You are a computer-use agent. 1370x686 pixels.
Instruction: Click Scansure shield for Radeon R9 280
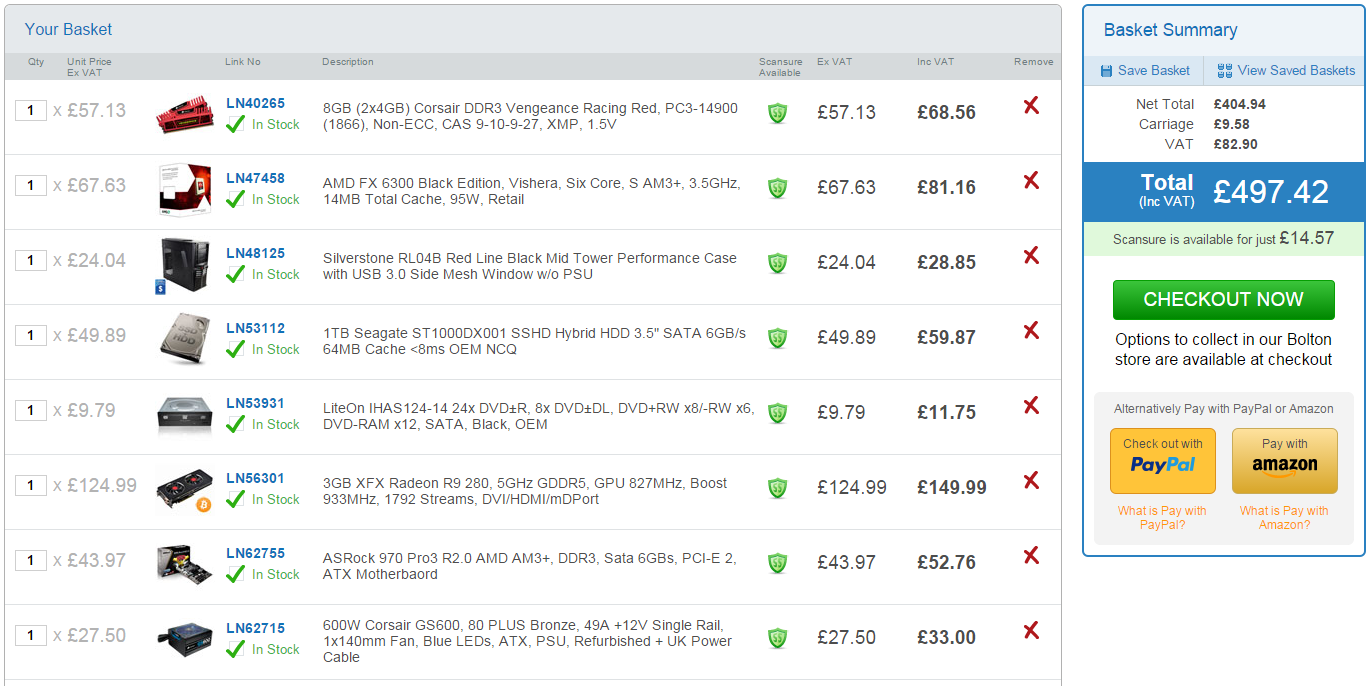tap(777, 488)
